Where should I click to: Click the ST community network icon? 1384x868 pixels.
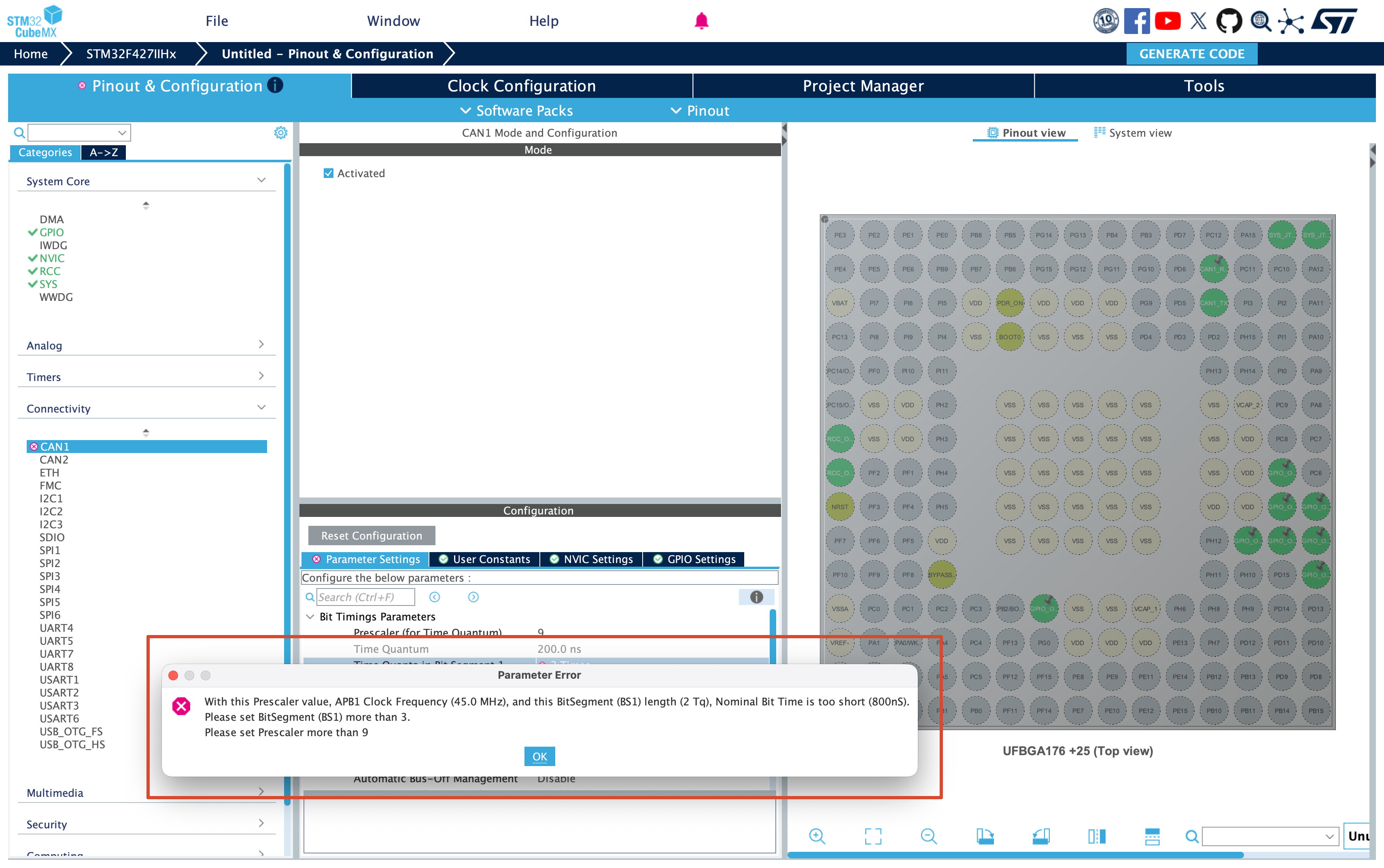coord(1291,21)
